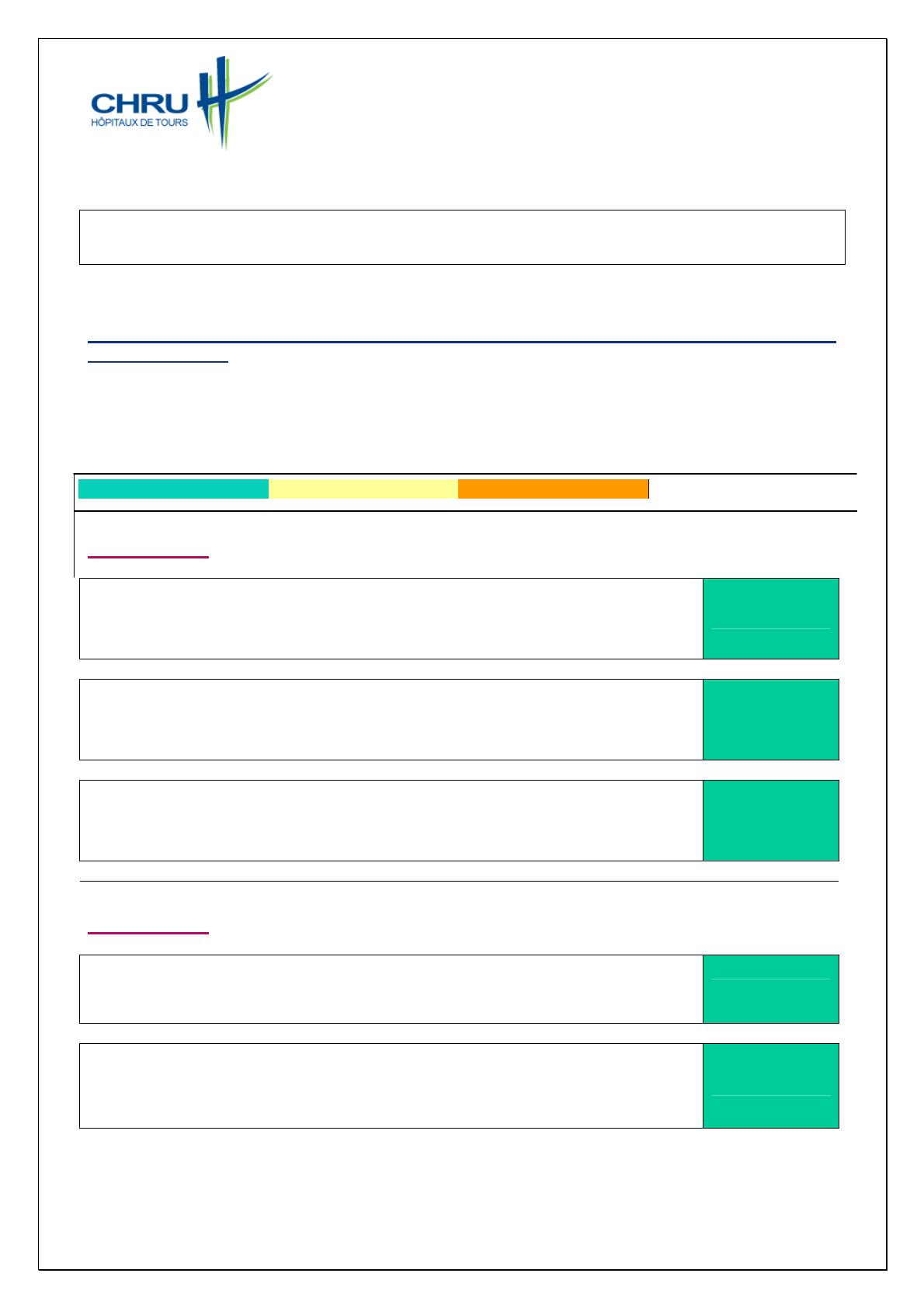Click the first green cell in the lower section
924x1308 pixels.
coord(770,989)
